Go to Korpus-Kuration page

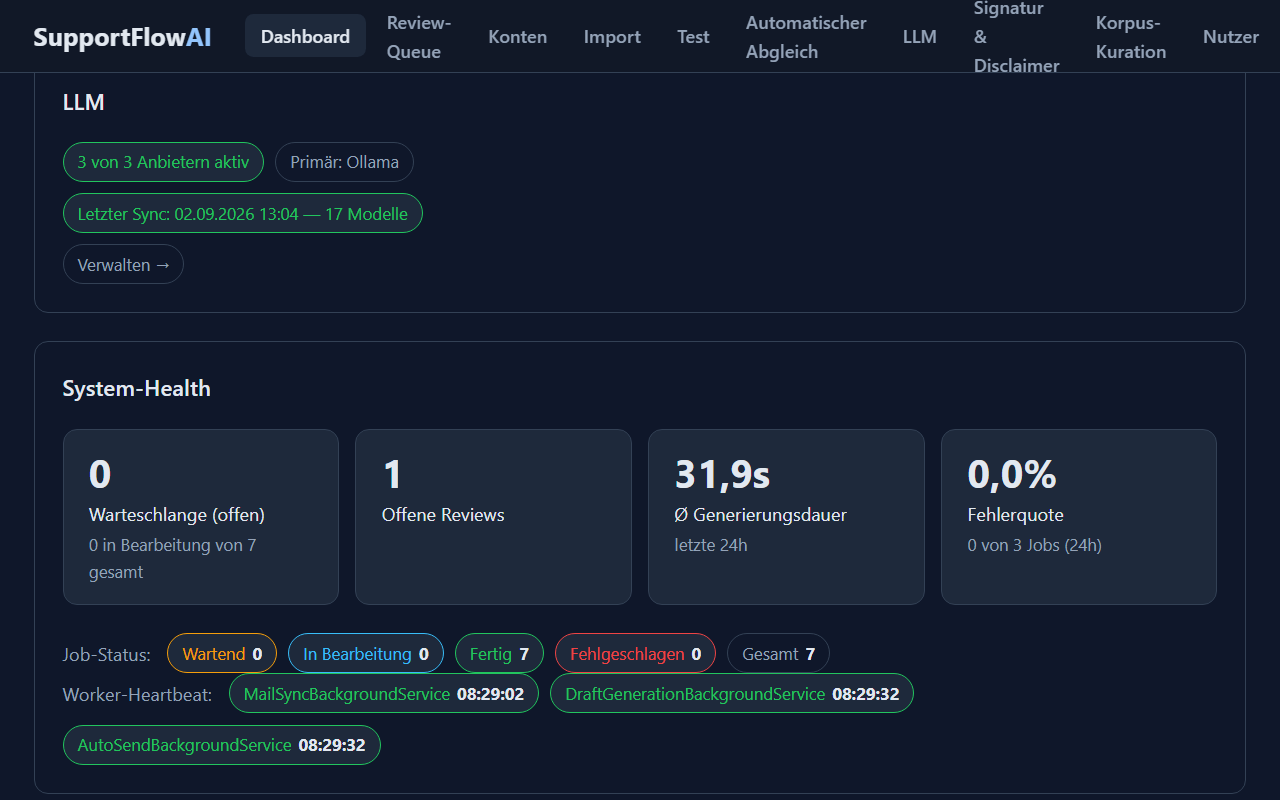tap(1131, 37)
